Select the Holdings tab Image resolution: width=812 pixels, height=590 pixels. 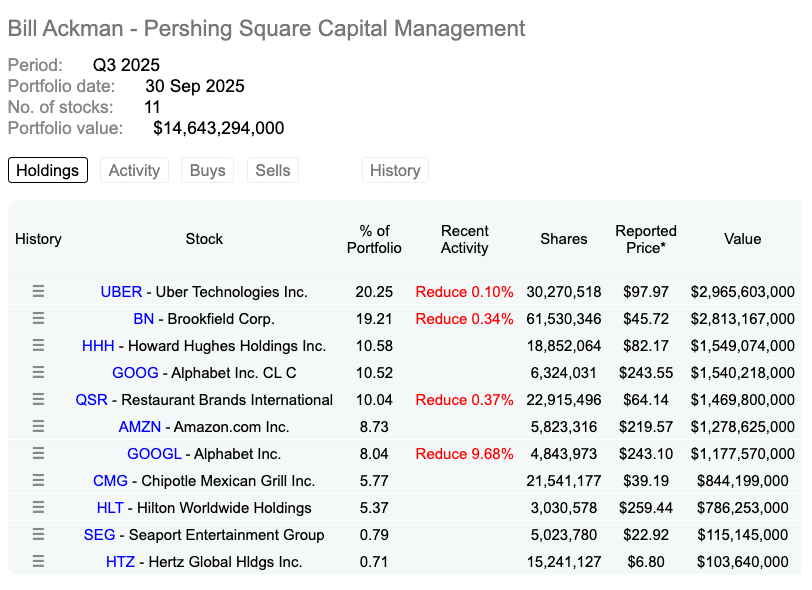pos(47,170)
